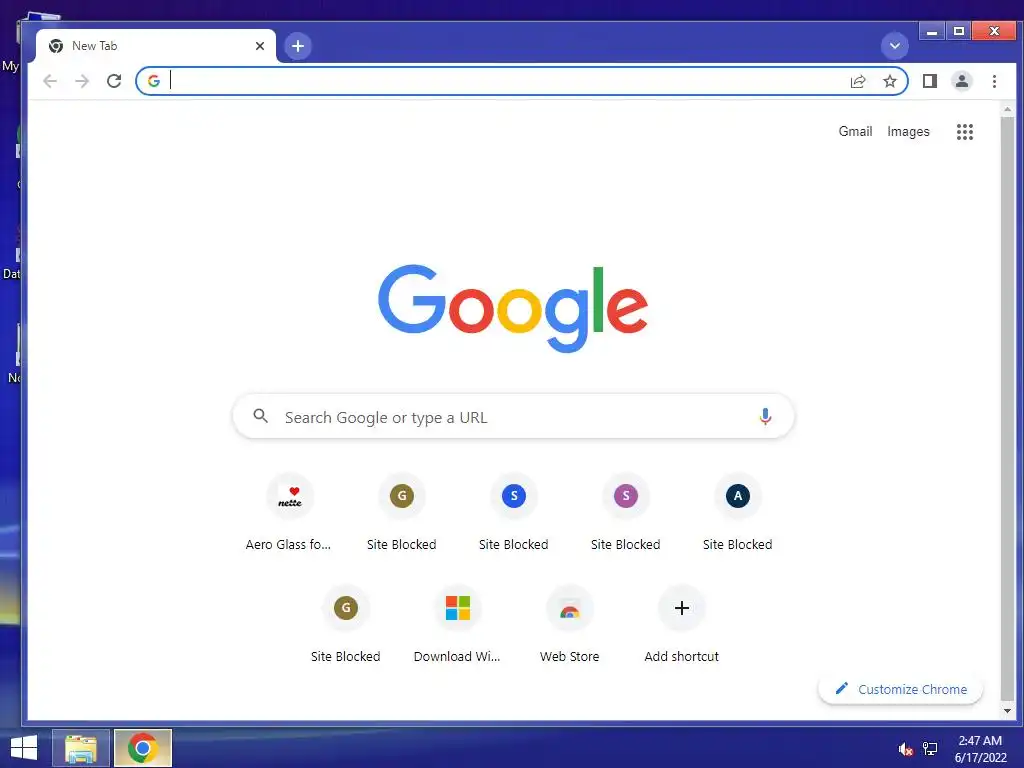Click the Chrome taskbar icon
This screenshot has height=768, width=1024.
coord(143,748)
